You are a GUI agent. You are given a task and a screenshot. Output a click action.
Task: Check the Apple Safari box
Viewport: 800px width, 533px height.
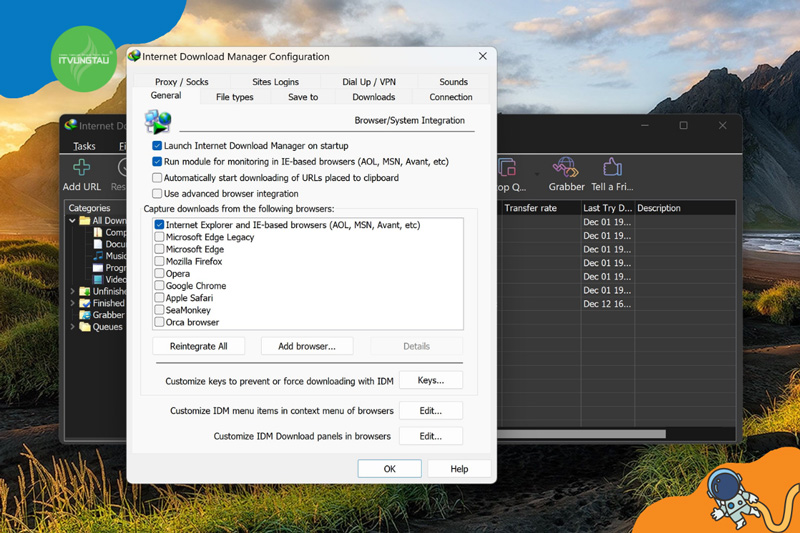click(x=159, y=297)
